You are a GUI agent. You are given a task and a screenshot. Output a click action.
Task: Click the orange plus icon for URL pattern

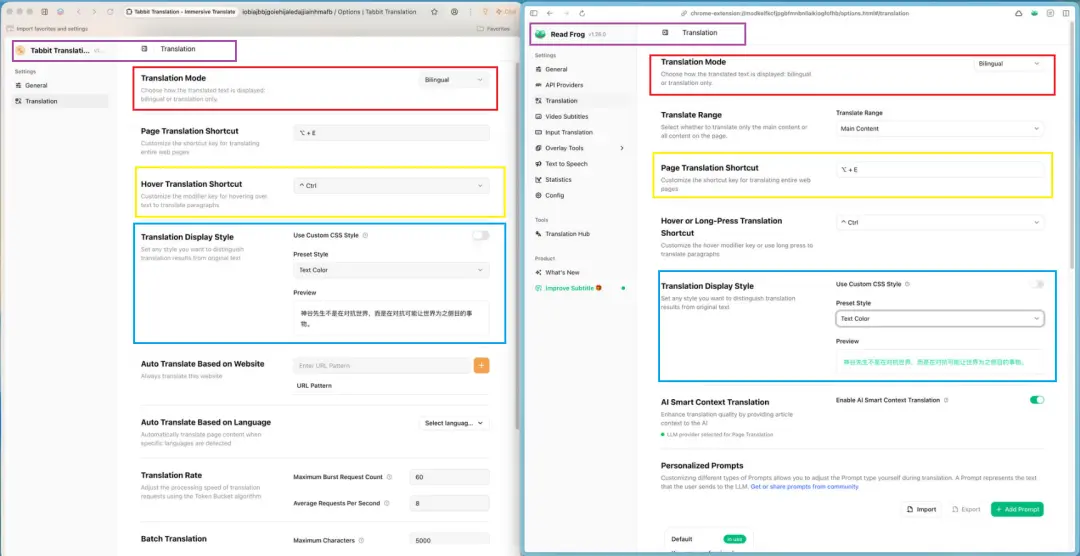481,365
